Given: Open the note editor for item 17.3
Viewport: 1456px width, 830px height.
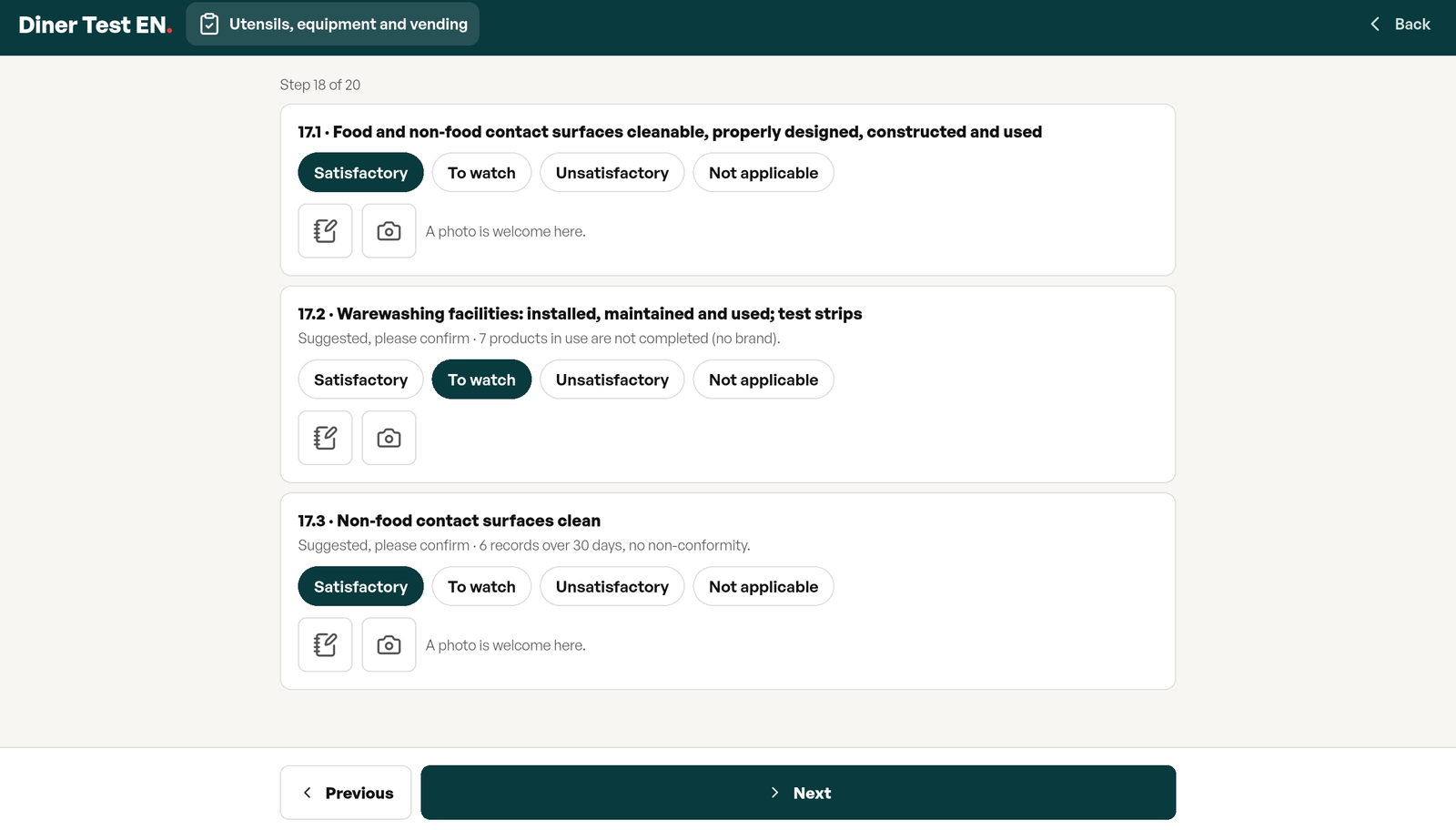Looking at the screenshot, I should coord(325,644).
